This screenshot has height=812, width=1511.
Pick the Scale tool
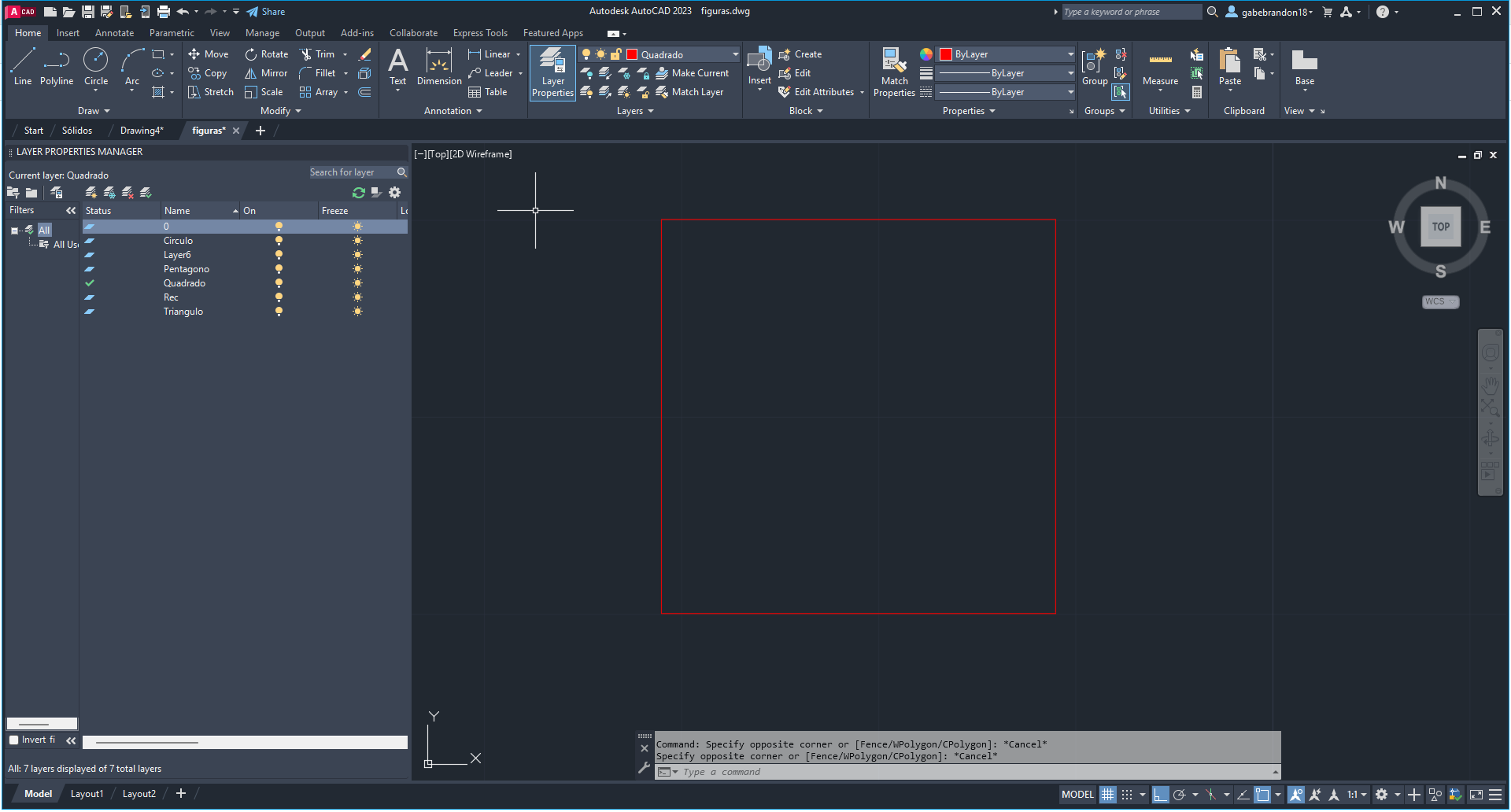pos(264,92)
